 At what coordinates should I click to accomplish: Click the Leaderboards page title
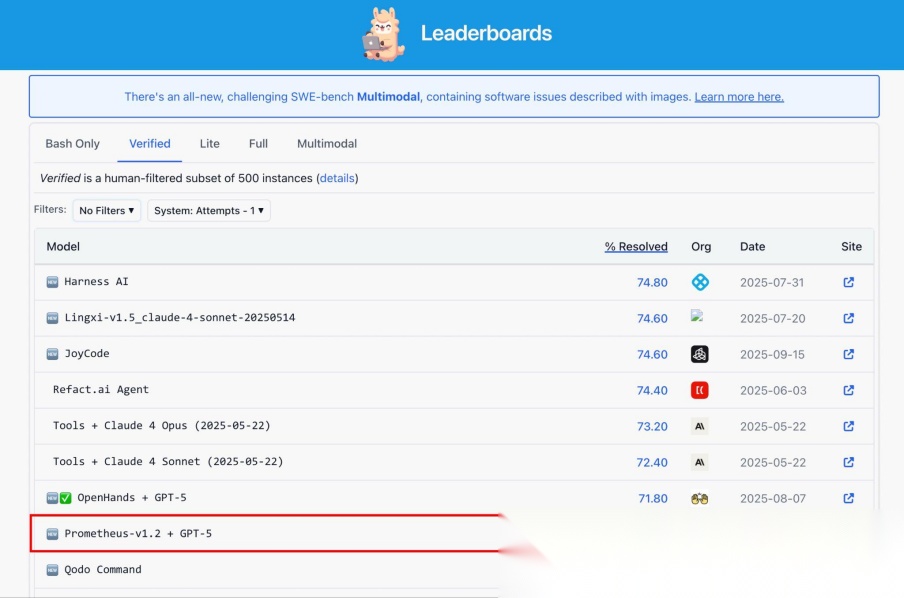[x=486, y=33]
